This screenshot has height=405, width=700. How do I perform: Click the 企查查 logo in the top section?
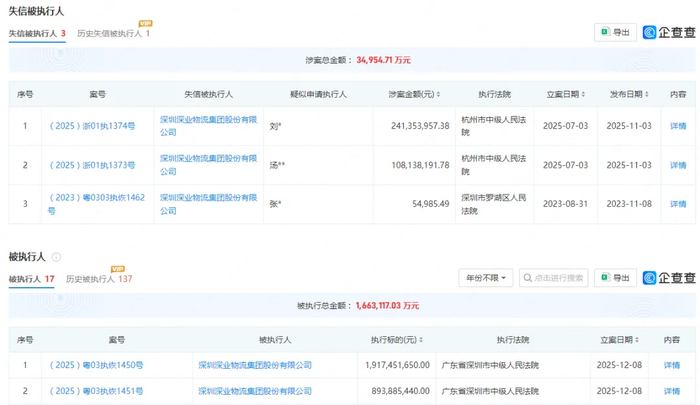coord(669,33)
